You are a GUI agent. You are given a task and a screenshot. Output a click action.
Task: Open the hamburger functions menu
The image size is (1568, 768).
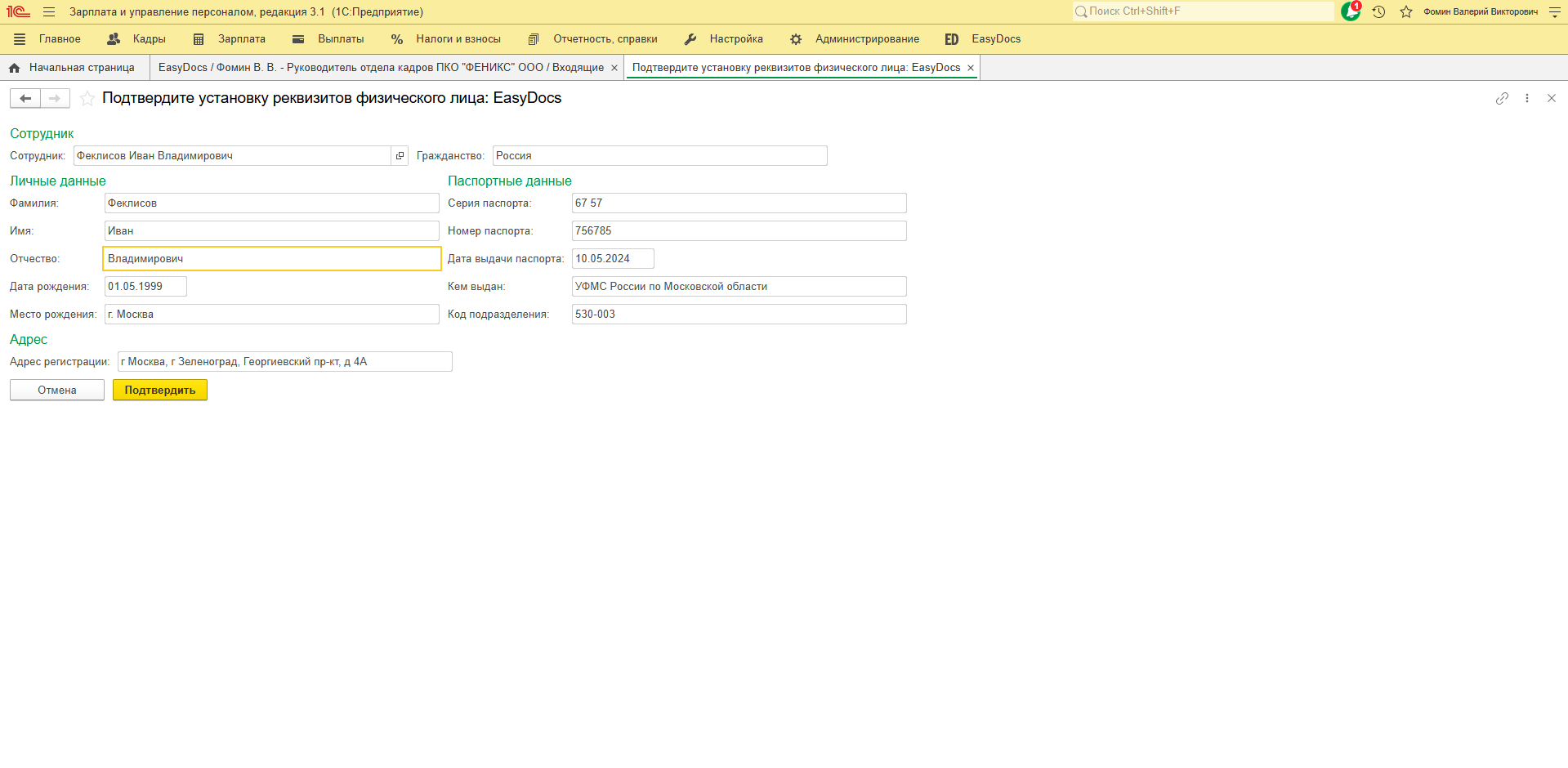[x=49, y=12]
